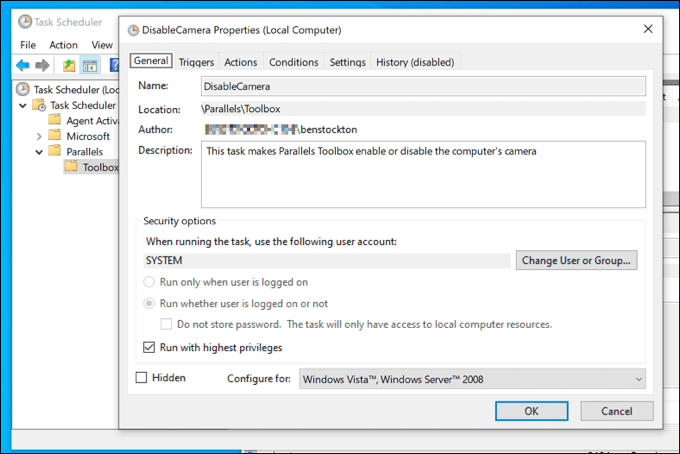This screenshot has height=454, width=680.
Task: Check the Hidden checkbox
Action: tap(141, 378)
